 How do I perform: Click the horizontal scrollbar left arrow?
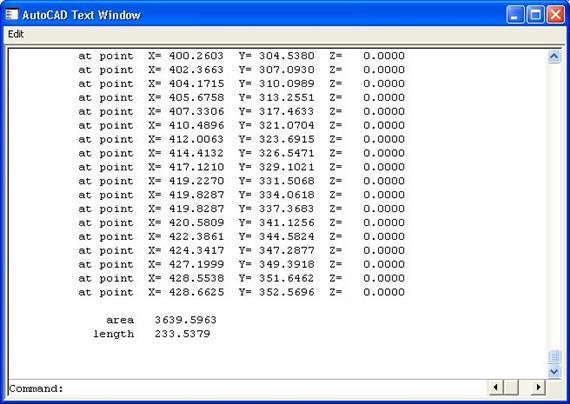coord(496,387)
